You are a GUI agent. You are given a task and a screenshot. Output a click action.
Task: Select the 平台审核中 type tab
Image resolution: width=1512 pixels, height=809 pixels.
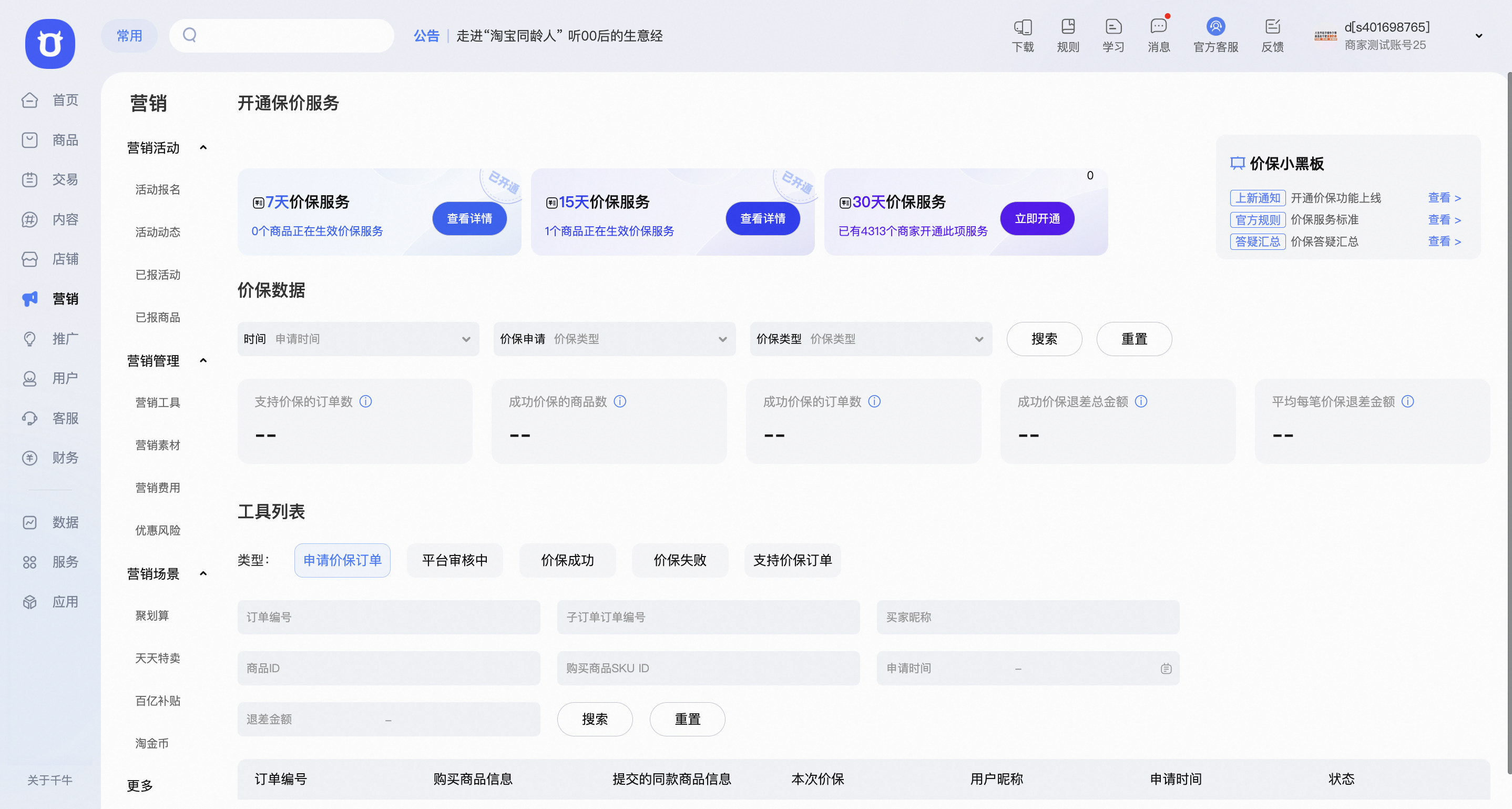coord(455,560)
